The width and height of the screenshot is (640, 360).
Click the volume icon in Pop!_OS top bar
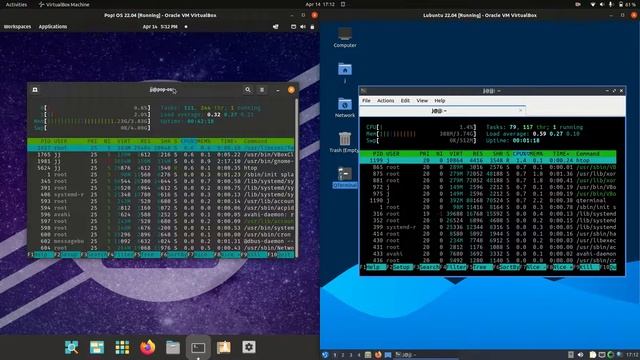(303, 27)
